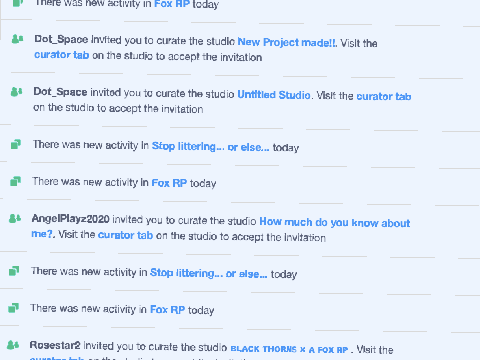Open first Stop littering... or else... link
This screenshot has height=360, width=480.
pos(210,147)
